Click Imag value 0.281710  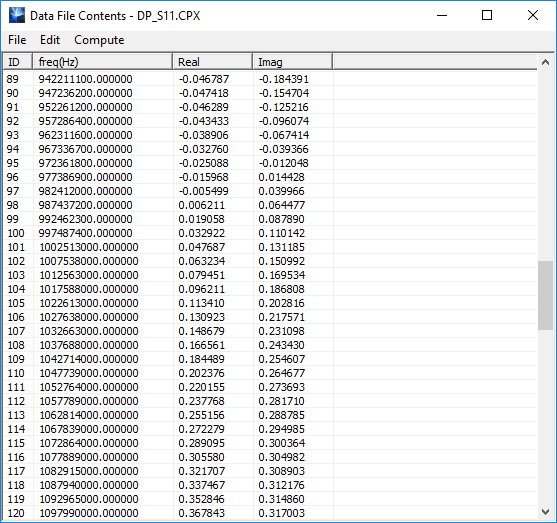point(281,401)
